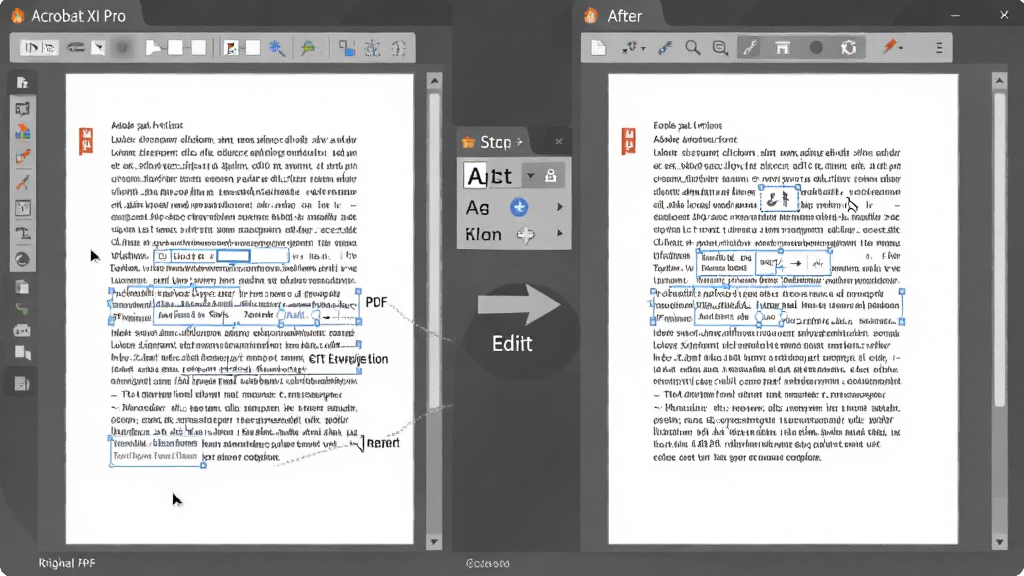The image size is (1024, 576).
Task: Click the boxed icon pair in After page
Action: point(779,199)
